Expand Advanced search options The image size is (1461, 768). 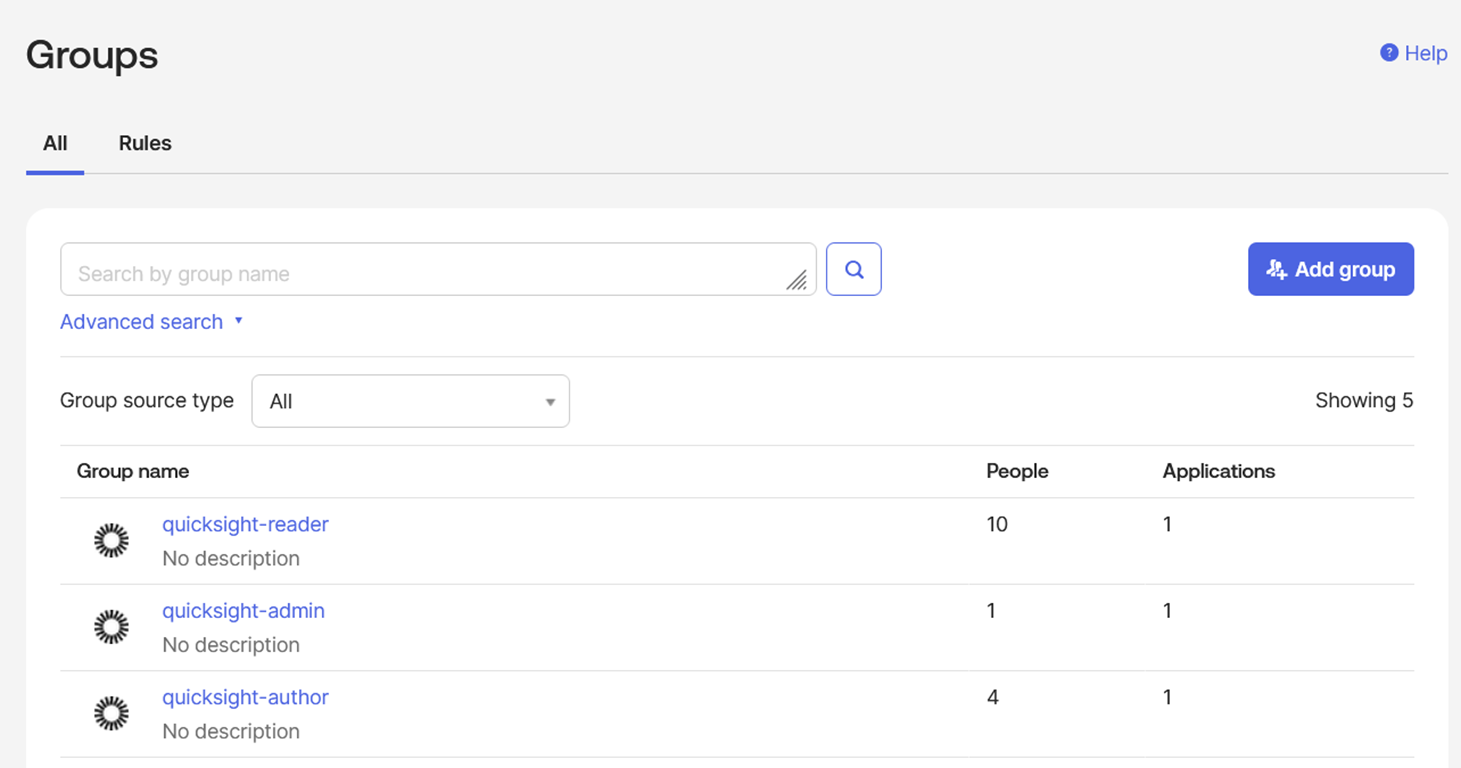coord(141,322)
